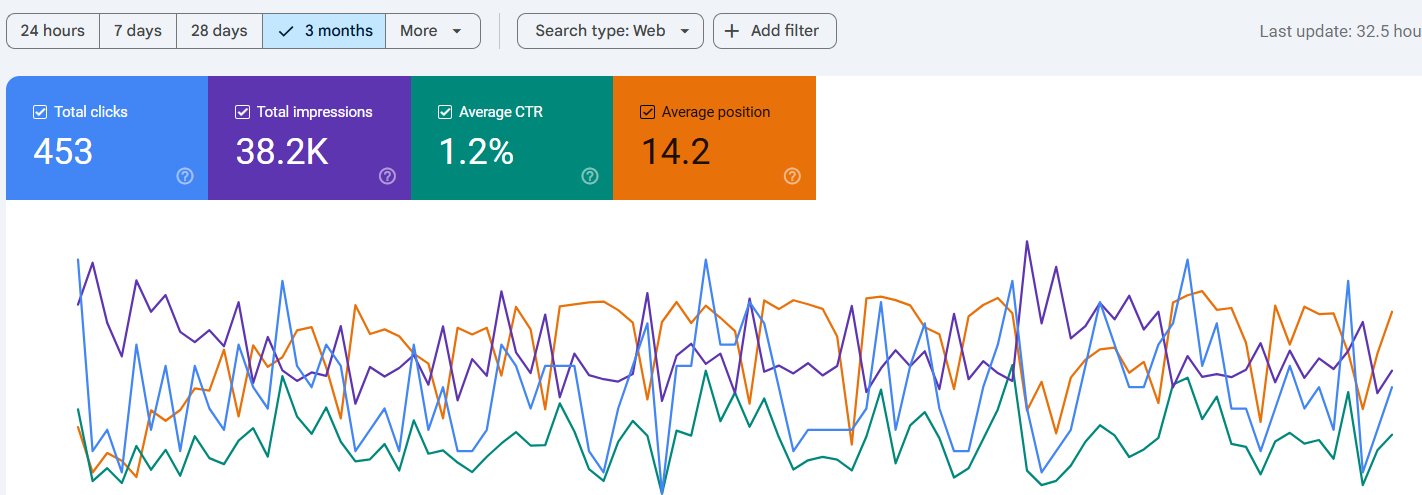Click the orange 14.2 position value
1422x495 pixels.
[x=675, y=152]
